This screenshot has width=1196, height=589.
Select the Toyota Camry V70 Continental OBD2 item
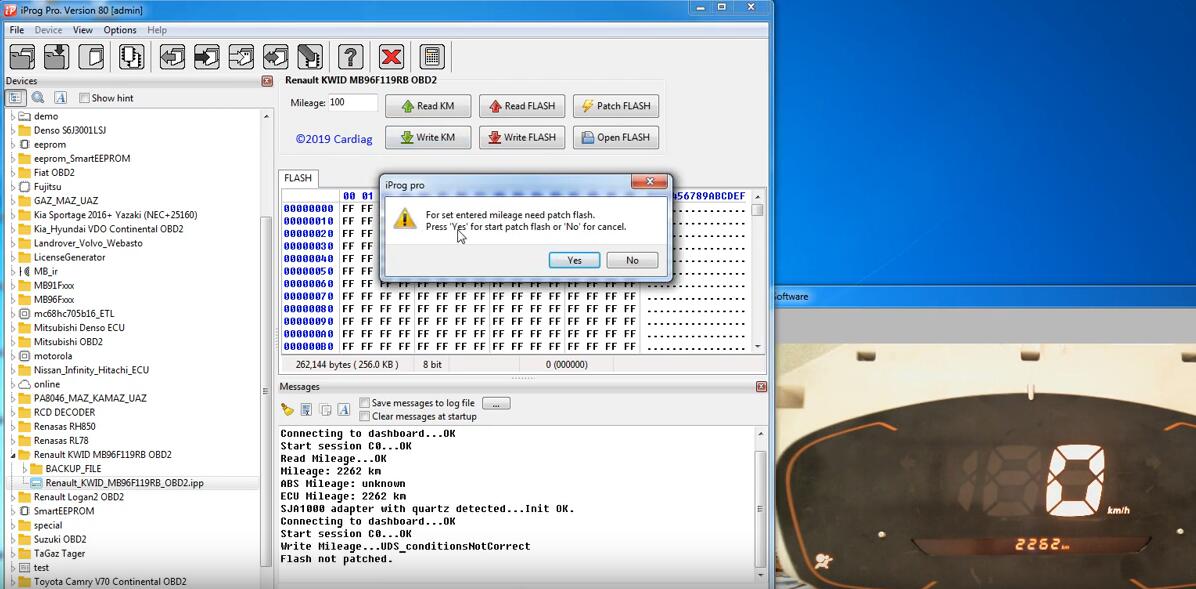110,581
